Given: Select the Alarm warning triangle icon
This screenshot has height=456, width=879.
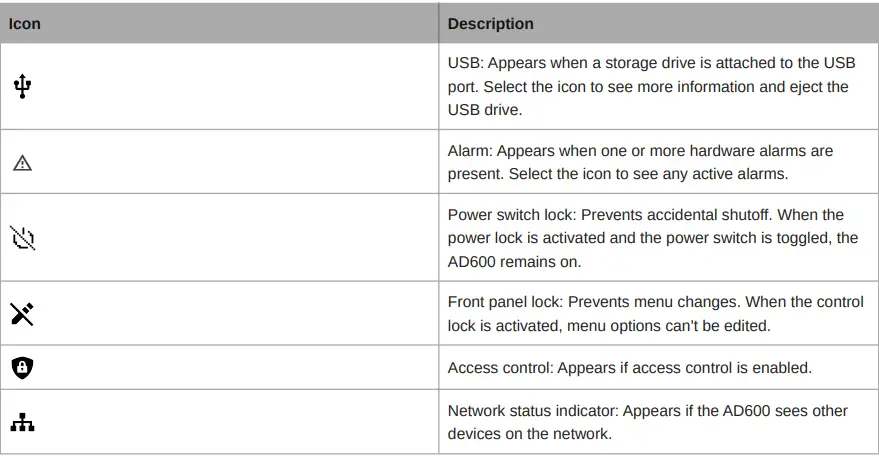Looking at the screenshot, I should tap(22, 163).
